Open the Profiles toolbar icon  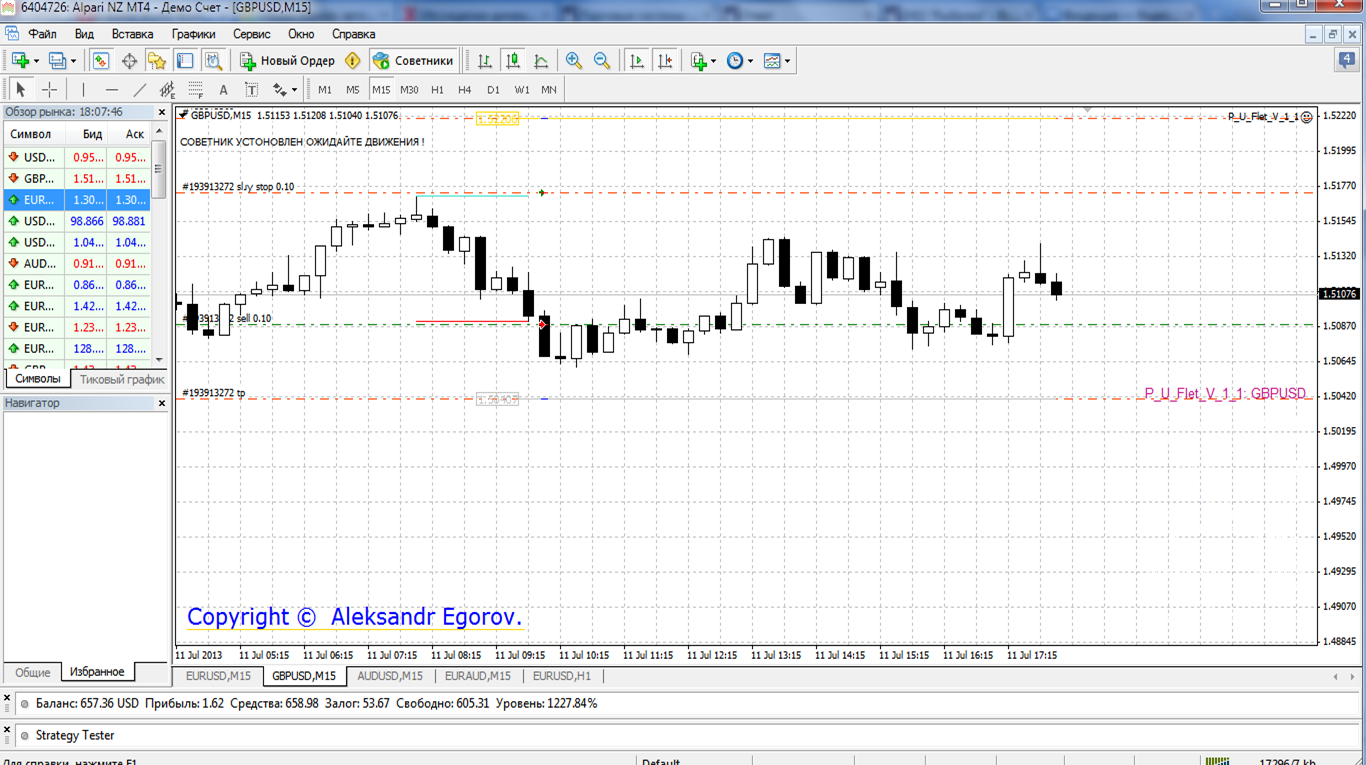point(57,61)
